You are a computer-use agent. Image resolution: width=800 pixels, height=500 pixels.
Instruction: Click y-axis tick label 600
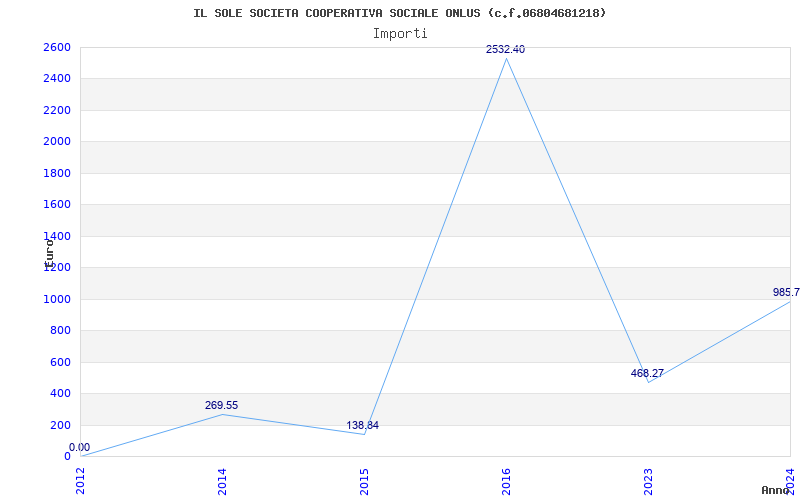click(x=60, y=362)
